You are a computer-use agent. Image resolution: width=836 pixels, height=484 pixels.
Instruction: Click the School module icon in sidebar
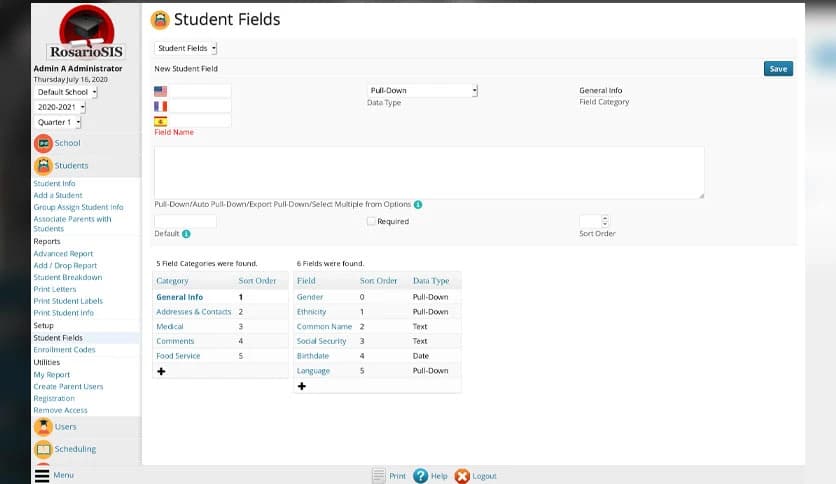click(43, 143)
